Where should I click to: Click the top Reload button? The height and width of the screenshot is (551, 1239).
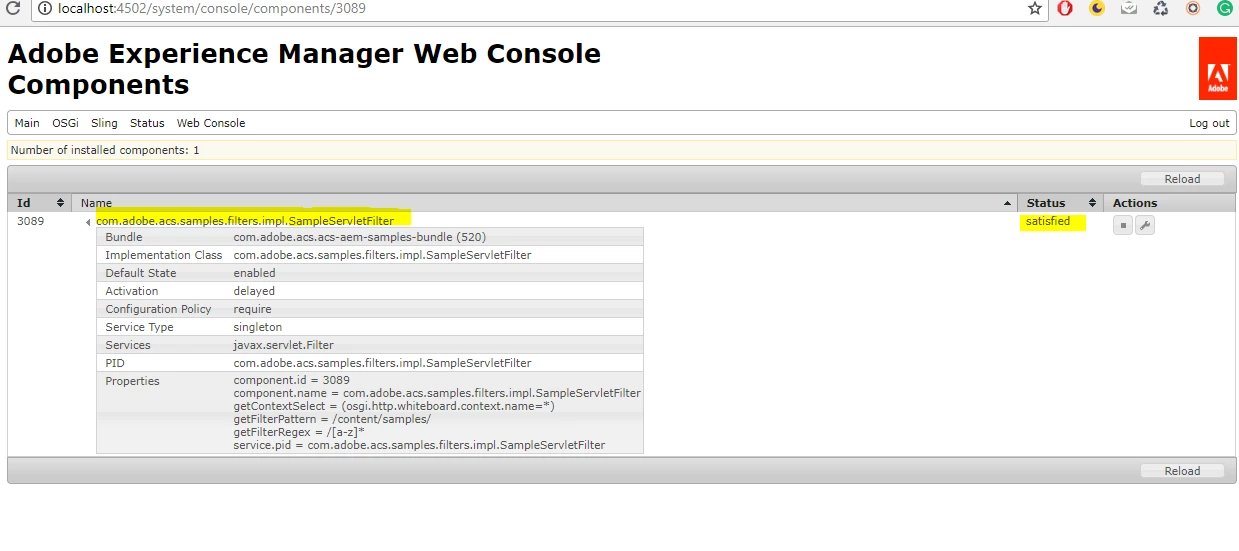(1182, 179)
